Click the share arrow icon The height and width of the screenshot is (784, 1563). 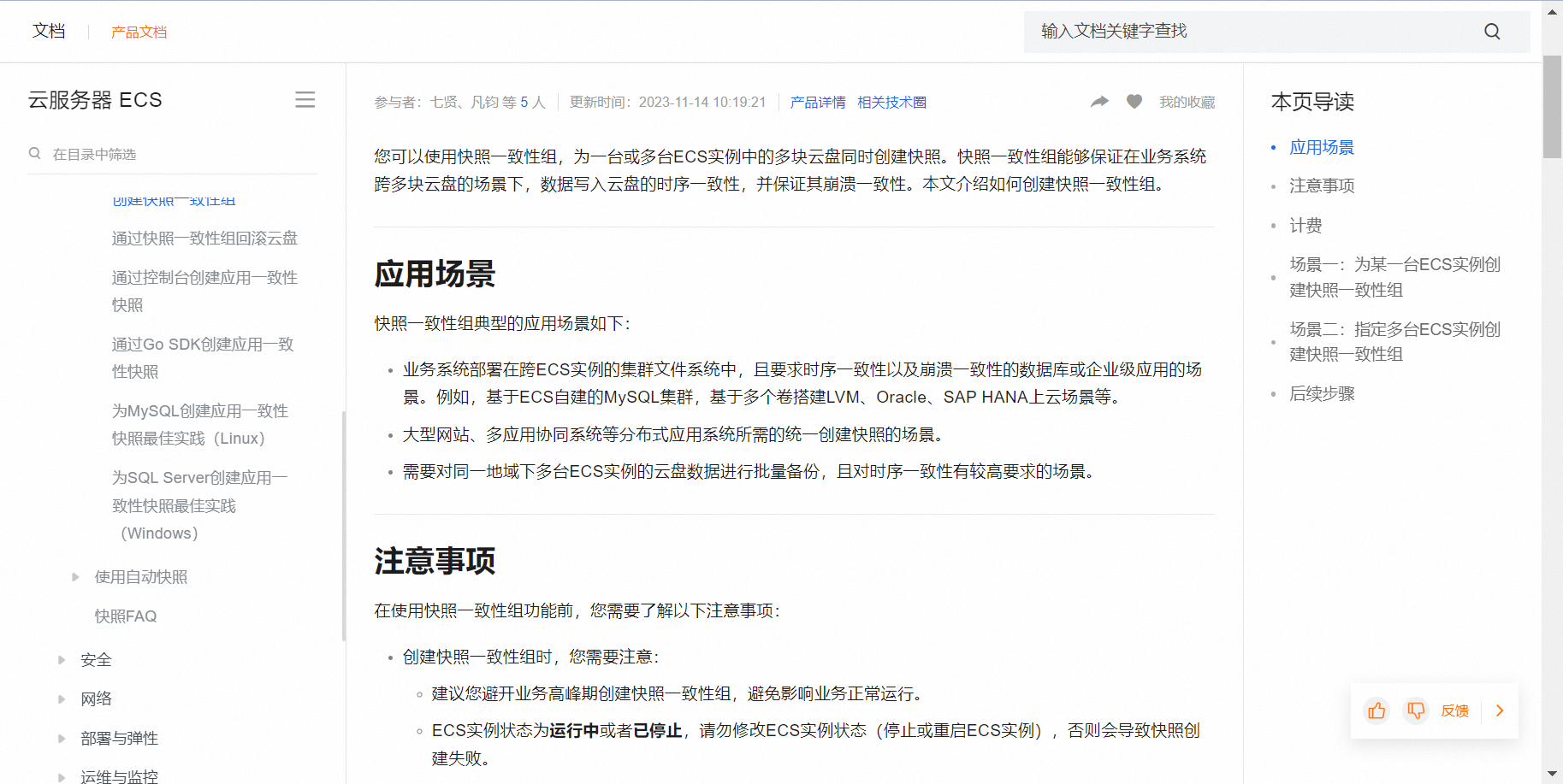pyautogui.click(x=1099, y=102)
